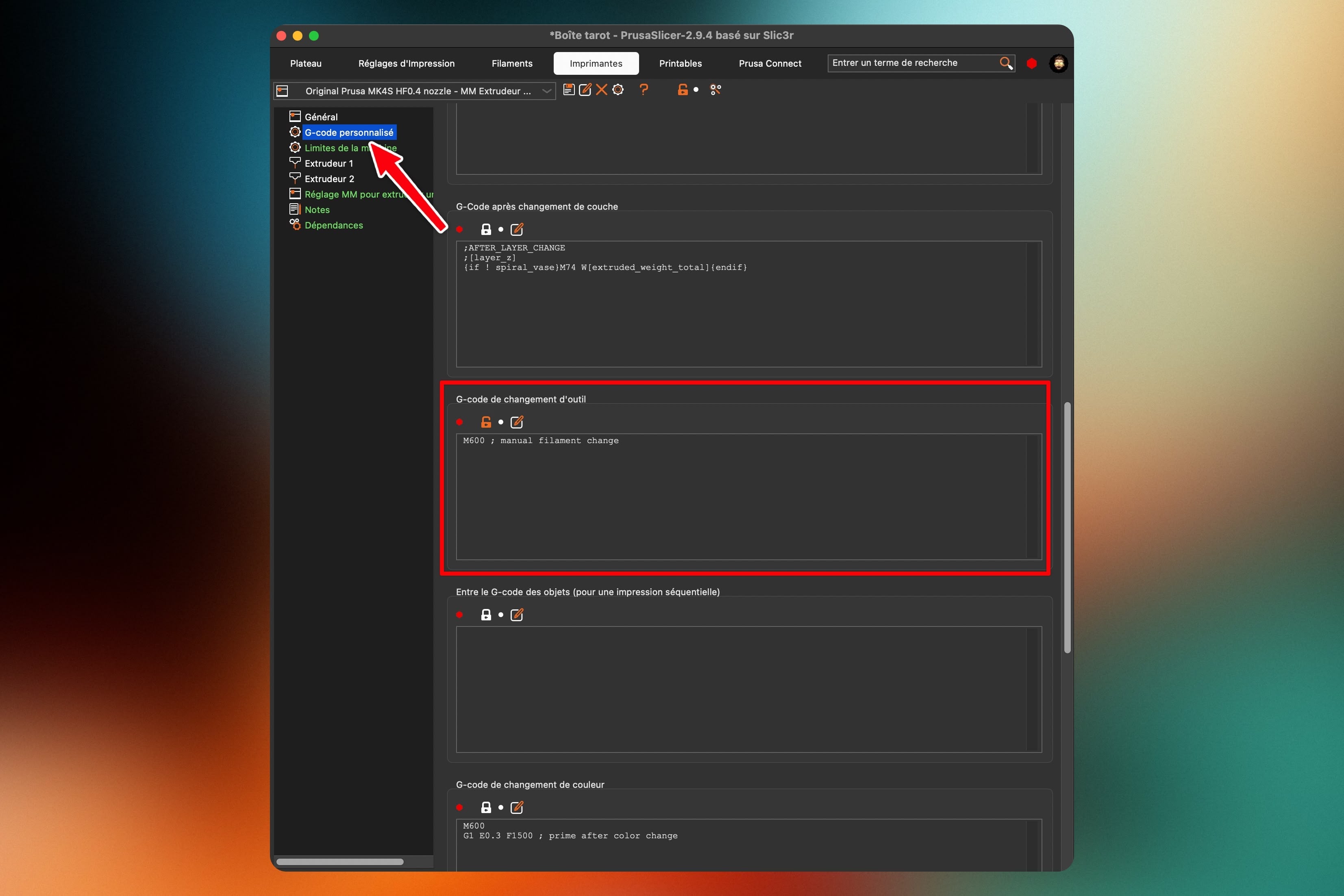Image resolution: width=1344 pixels, height=896 pixels.
Task: Toggle the lock above after layer change G-code
Action: click(x=486, y=230)
